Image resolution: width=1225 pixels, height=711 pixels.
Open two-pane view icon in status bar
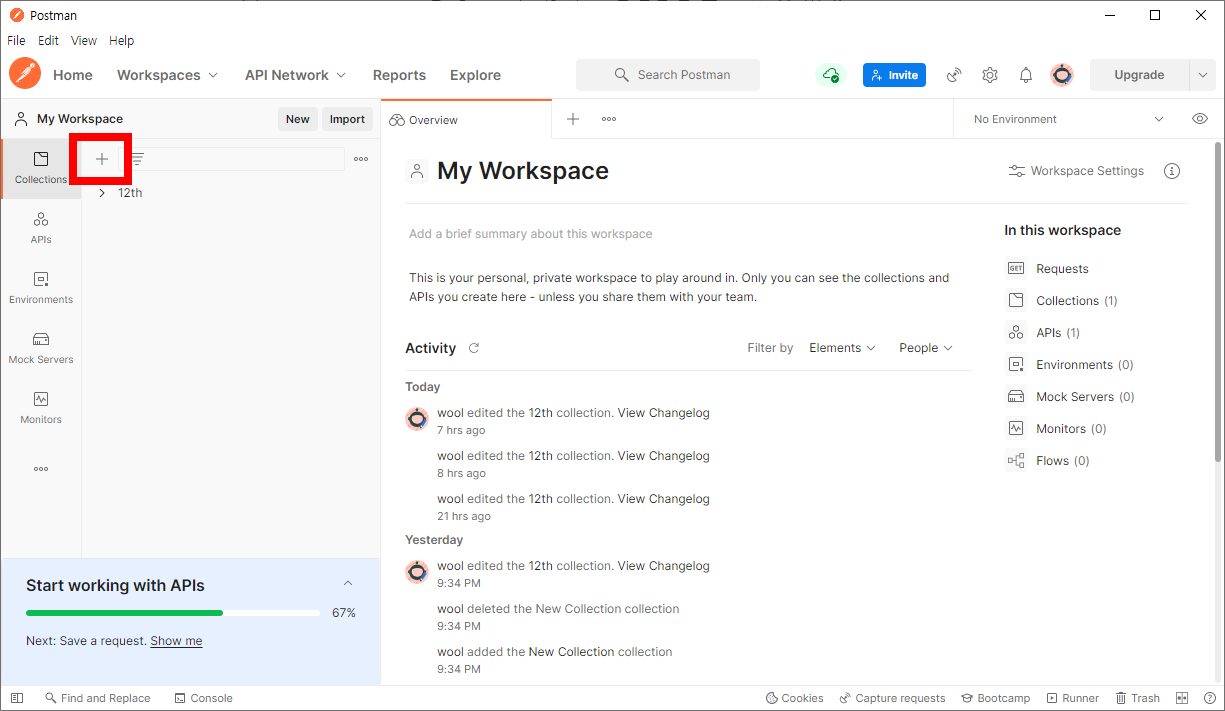coord(1182,698)
